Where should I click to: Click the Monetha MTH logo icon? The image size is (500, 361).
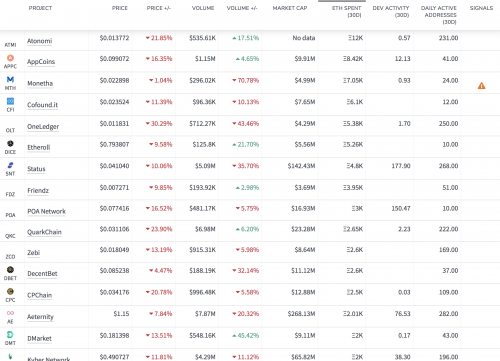[x=10, y=79]
